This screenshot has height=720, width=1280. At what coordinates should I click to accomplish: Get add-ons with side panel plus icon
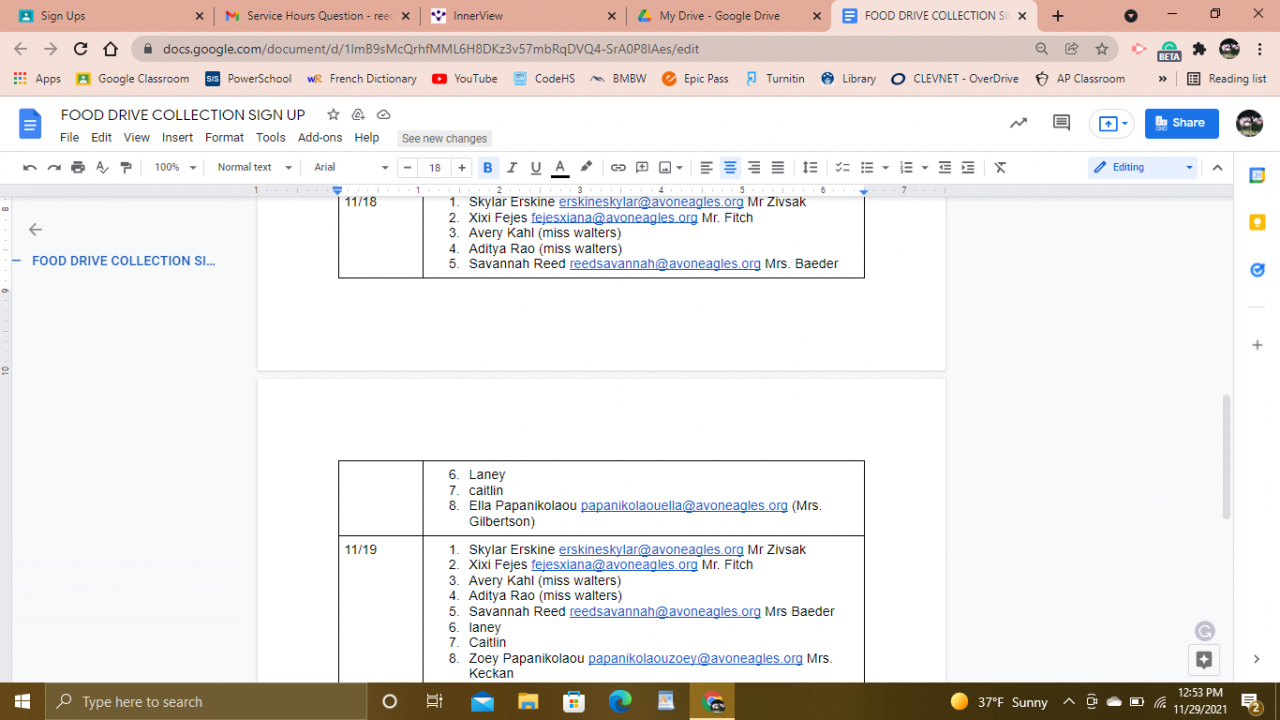(1257, 345)
